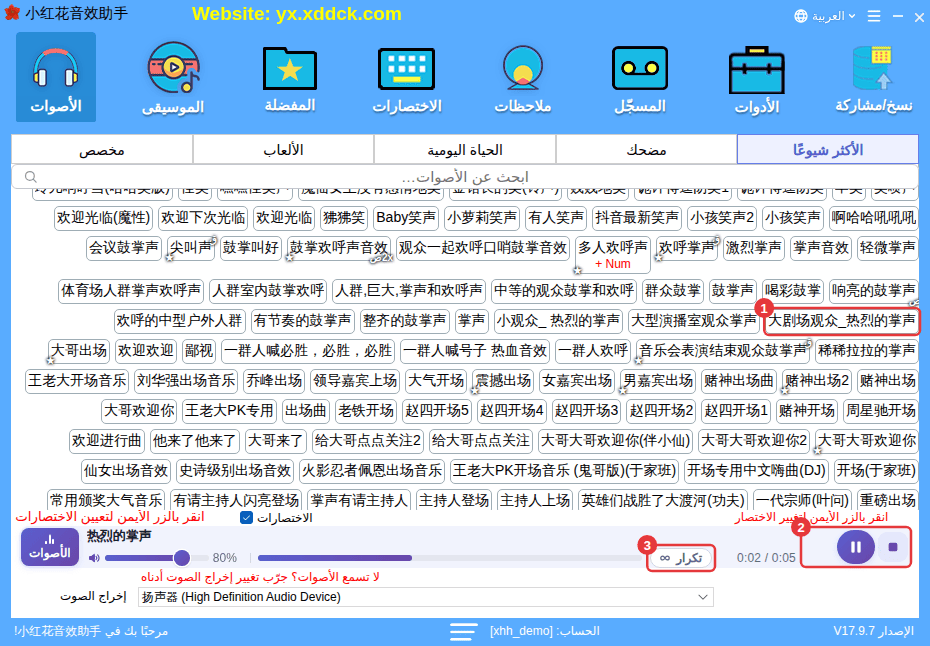Click the search magnifier icon
Image resolution: width=930 pixels, height=646 pixels.
(x=31, y=177)
